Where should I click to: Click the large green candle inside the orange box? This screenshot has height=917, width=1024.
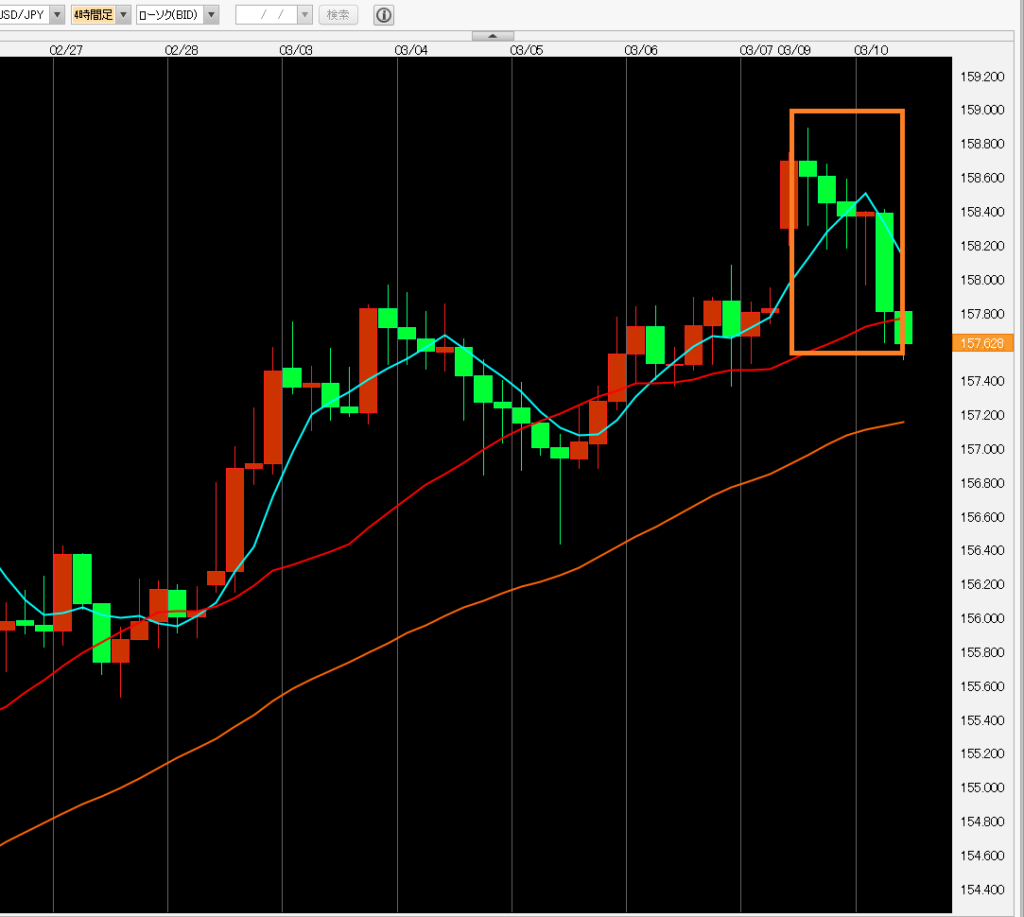point(884,262)
